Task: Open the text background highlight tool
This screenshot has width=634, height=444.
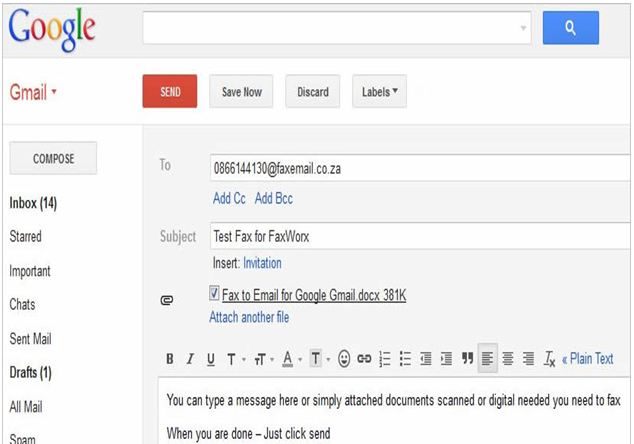Action: (316, 358)
